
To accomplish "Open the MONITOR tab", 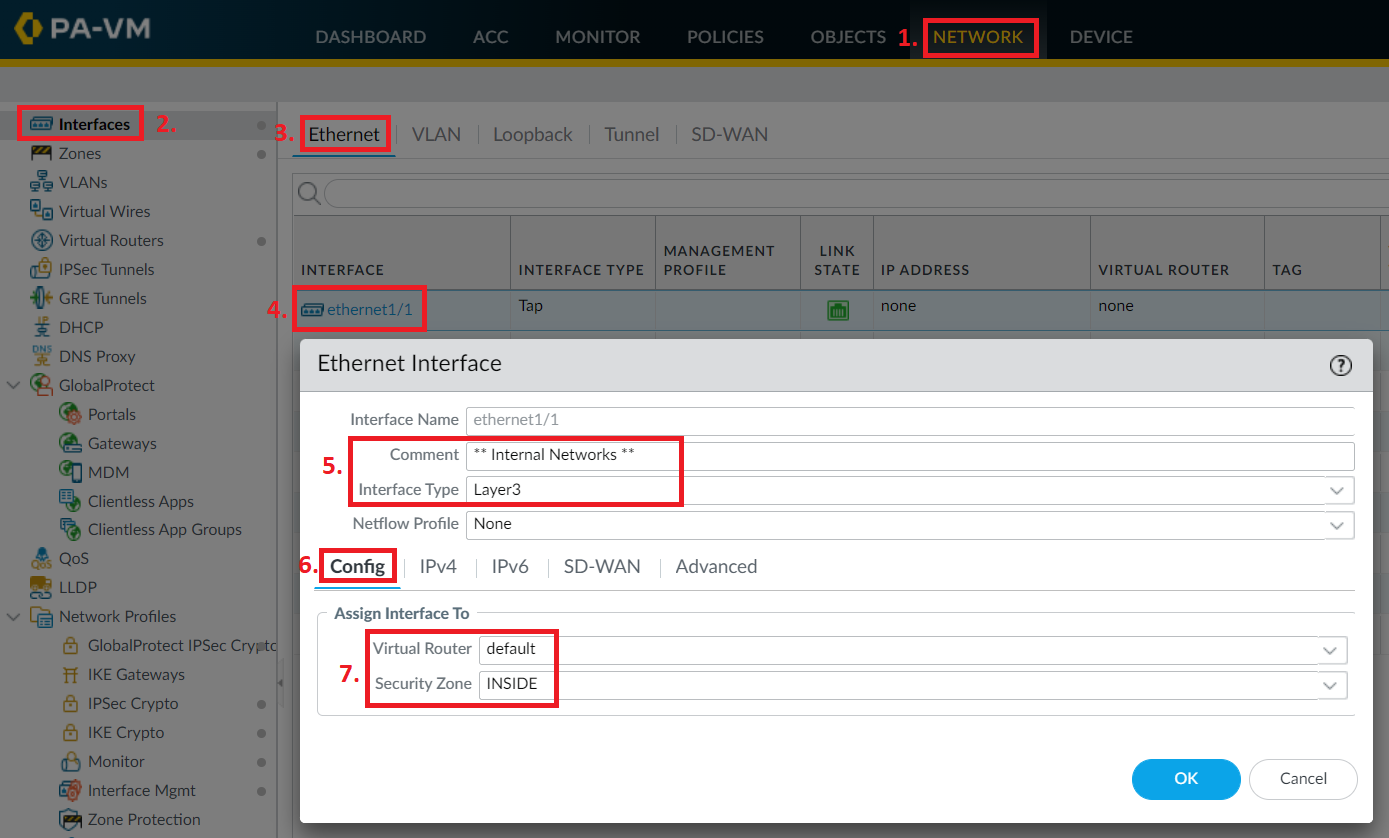I will [598, 37].
